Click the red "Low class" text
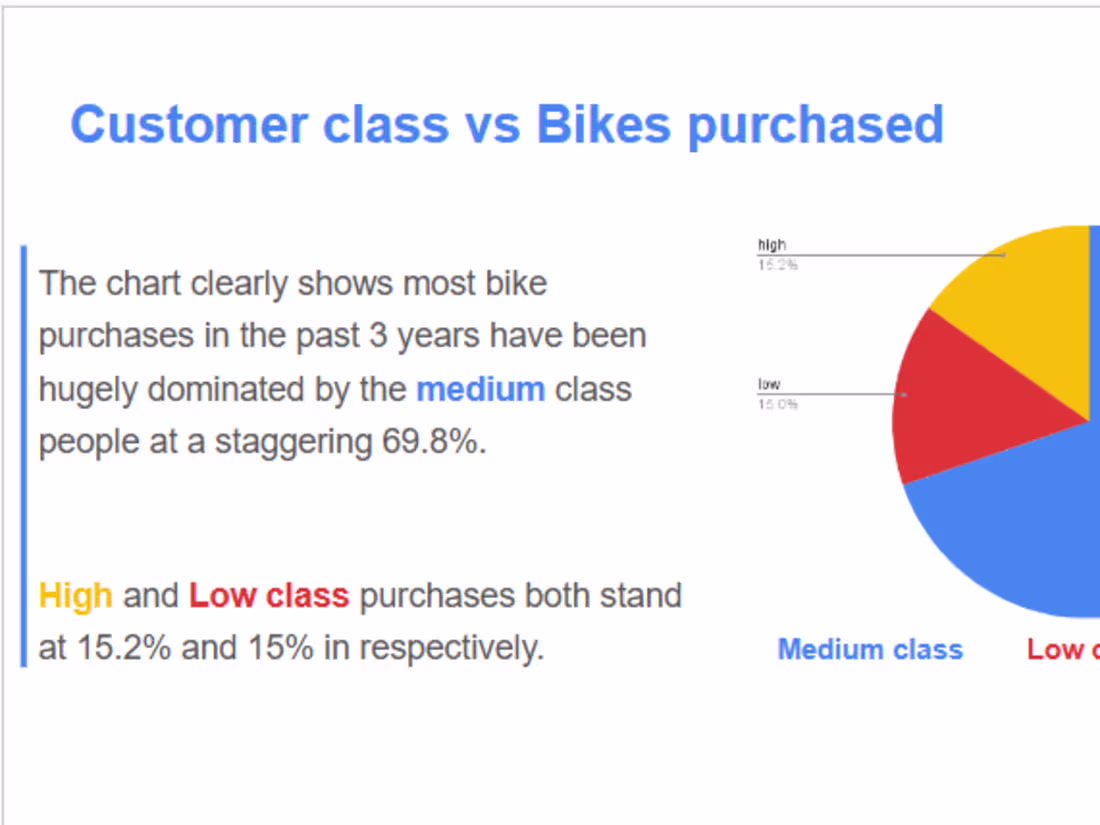Screen dimensions: 1100x825 (x=269, y=596)
